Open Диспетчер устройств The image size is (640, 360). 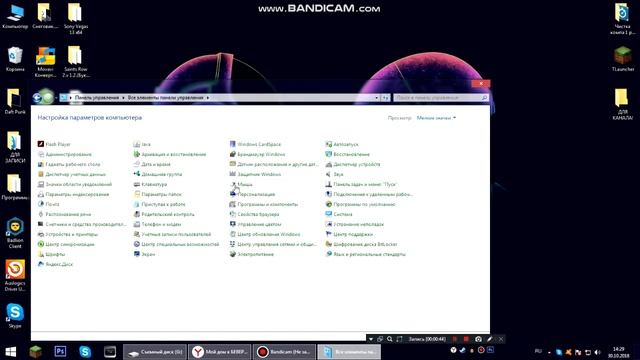353,164
